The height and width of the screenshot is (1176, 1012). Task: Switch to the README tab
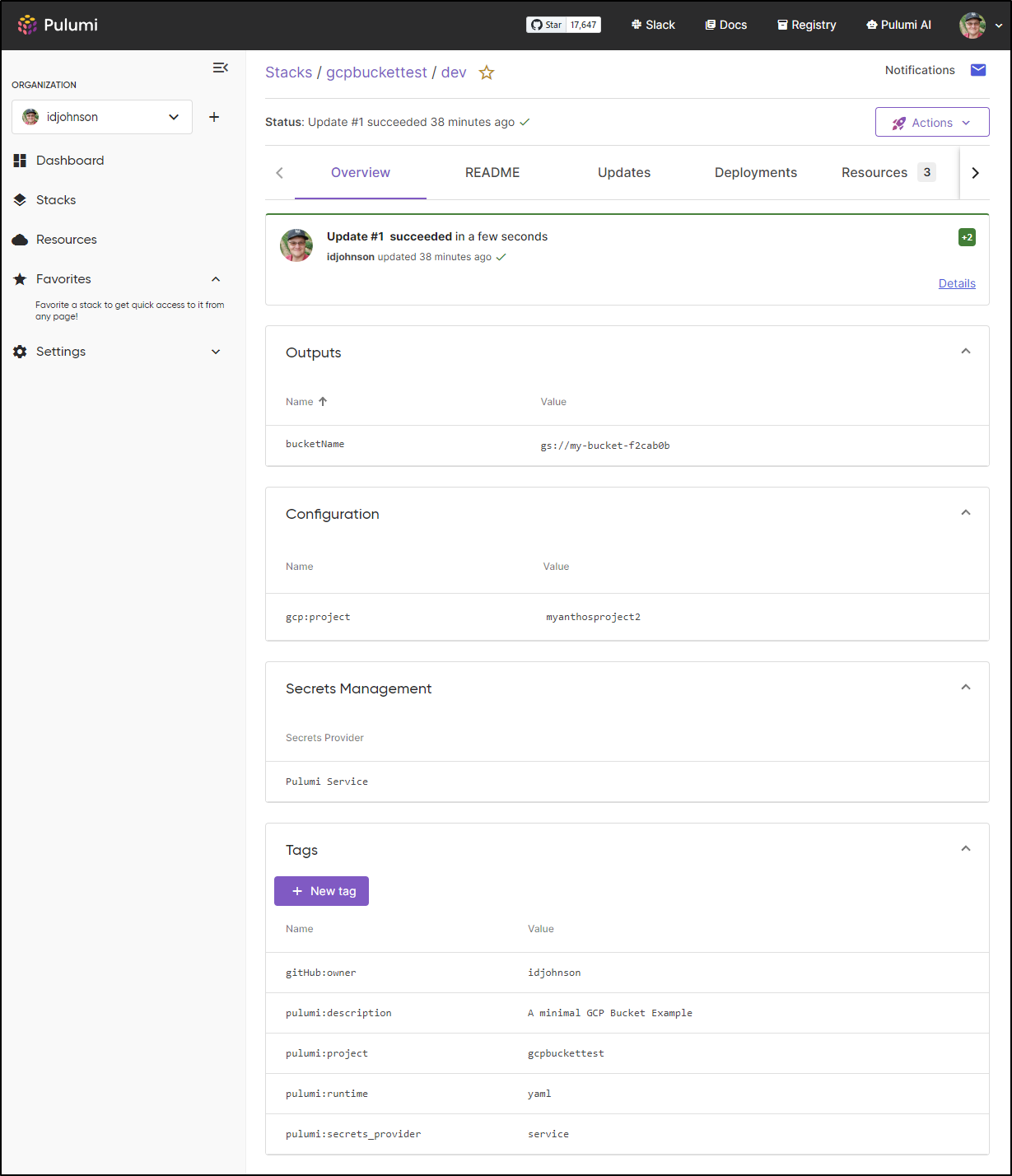492,173
